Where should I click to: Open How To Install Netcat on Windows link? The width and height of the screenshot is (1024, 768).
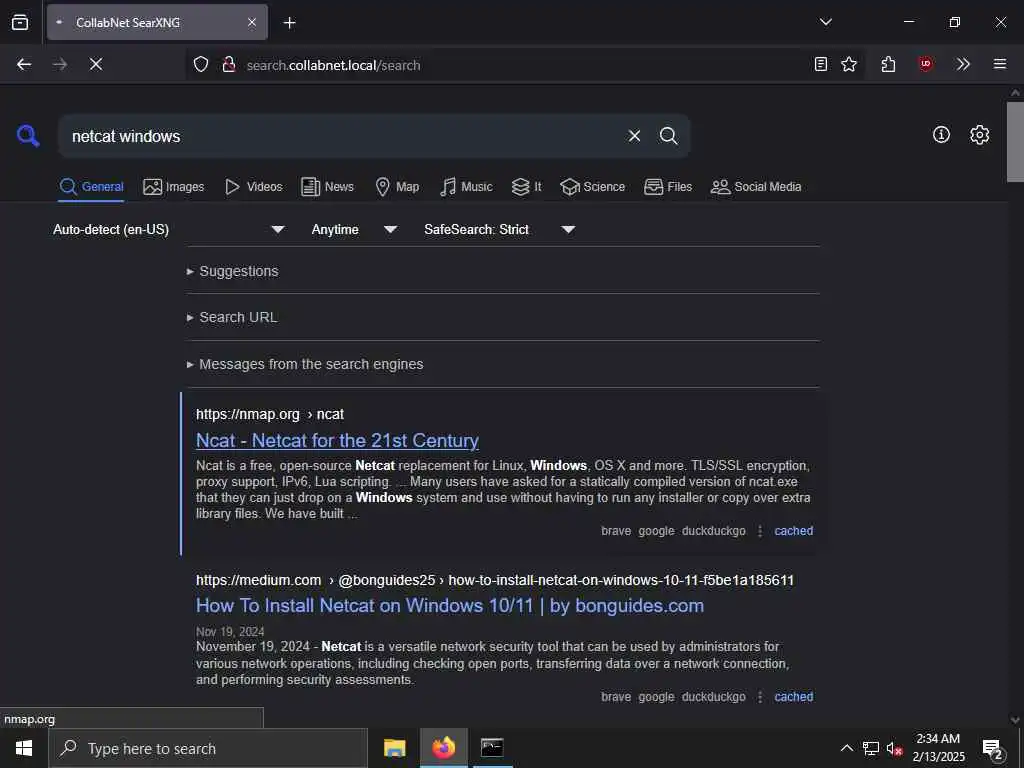(450, 605)
